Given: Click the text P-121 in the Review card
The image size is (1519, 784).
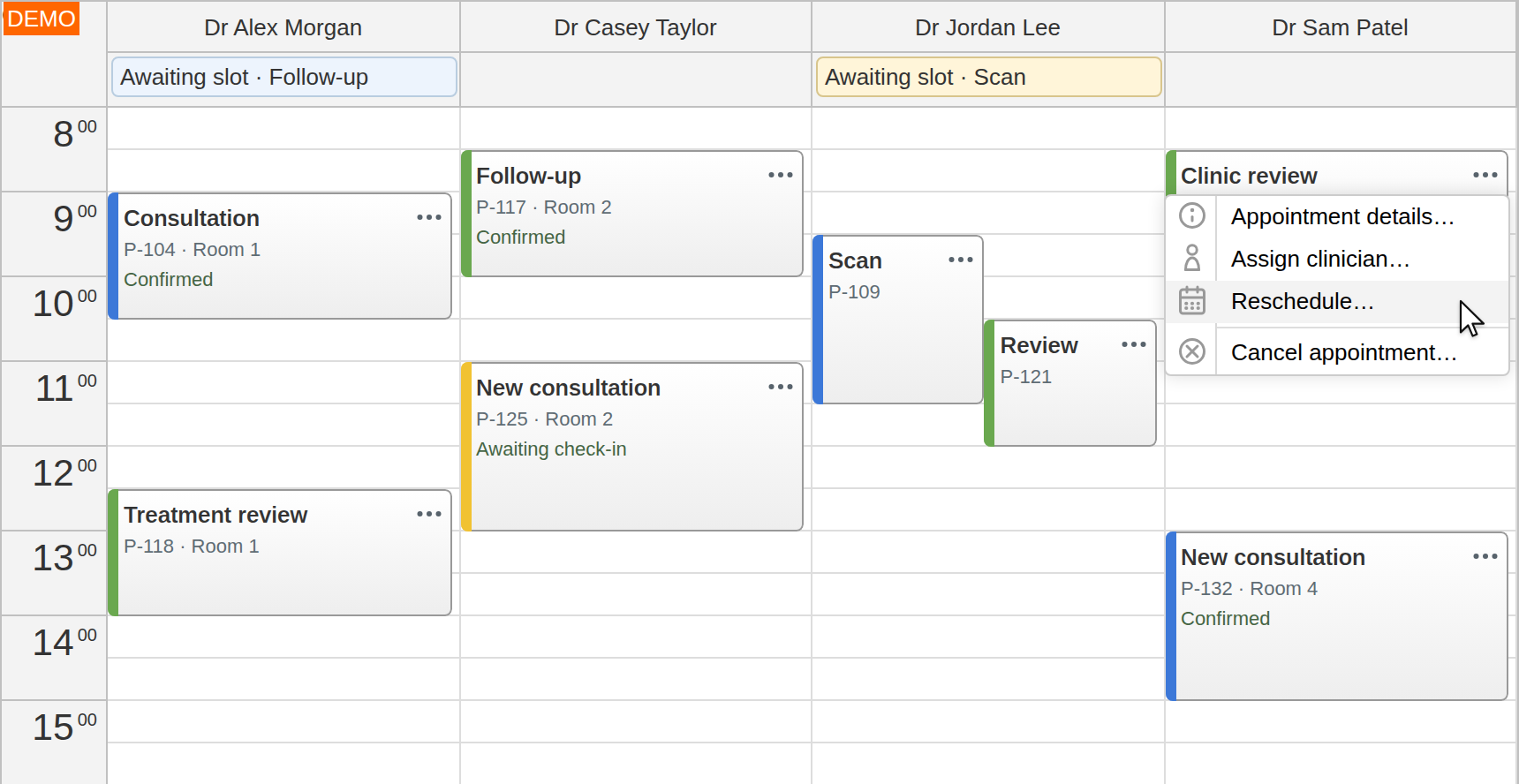Looking at the screenshot, I should coord(1025,376).
